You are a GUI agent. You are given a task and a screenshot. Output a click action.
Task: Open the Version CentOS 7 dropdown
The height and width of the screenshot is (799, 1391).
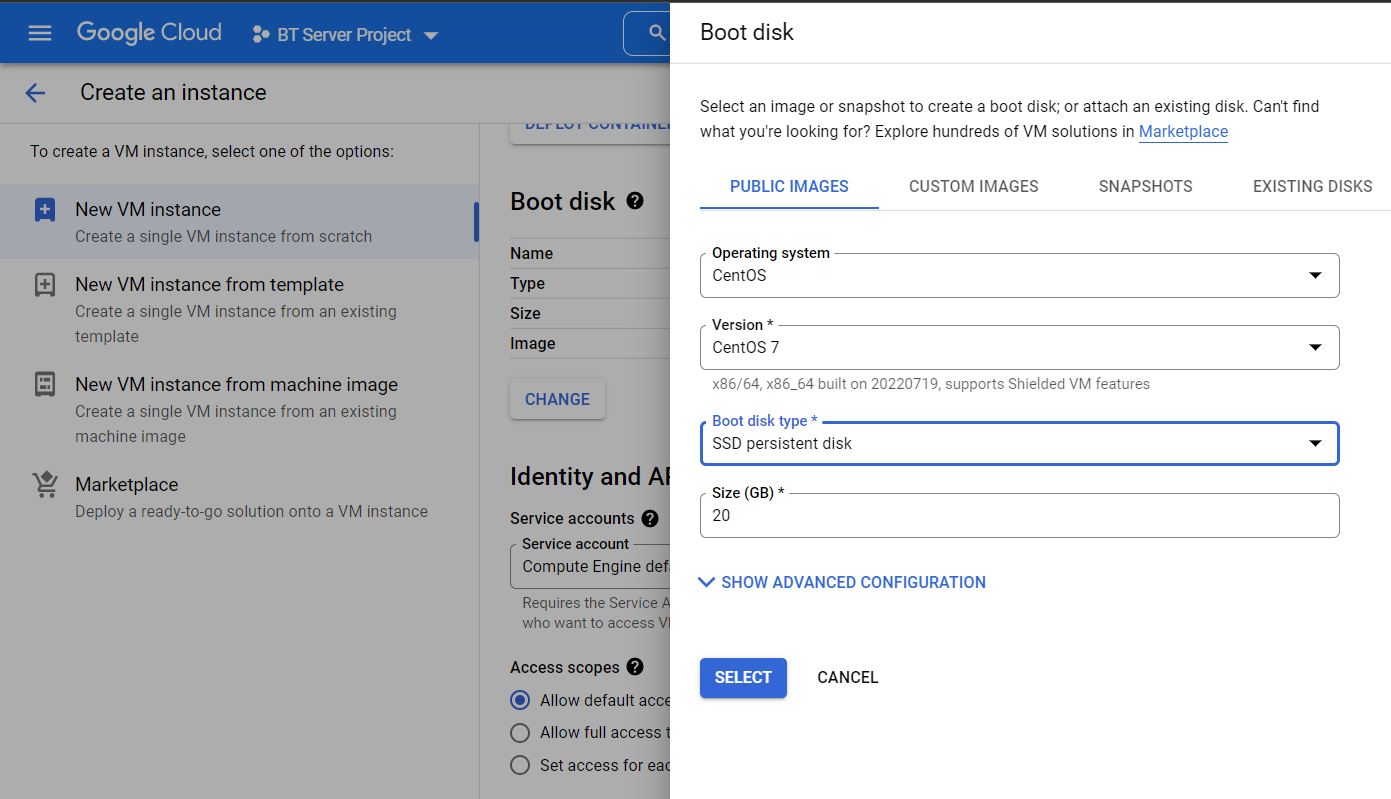point(1019,347)
